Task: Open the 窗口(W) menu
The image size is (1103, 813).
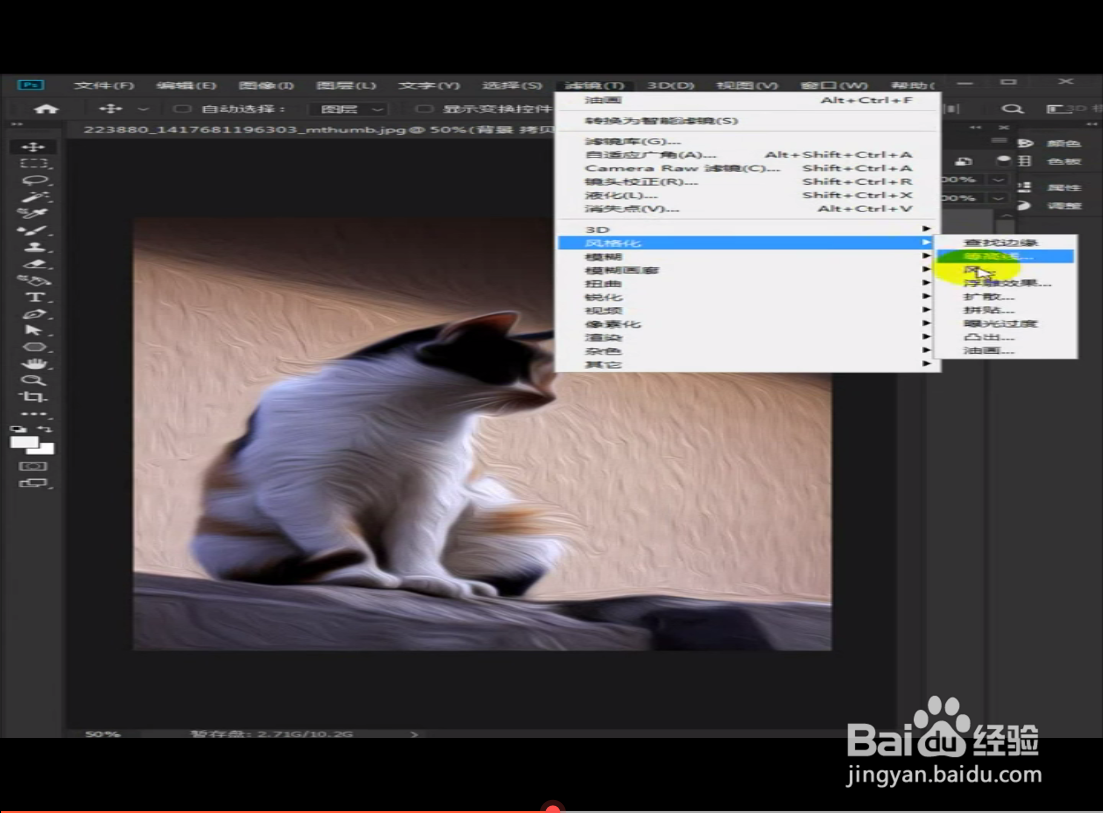Action: (834, 85)
